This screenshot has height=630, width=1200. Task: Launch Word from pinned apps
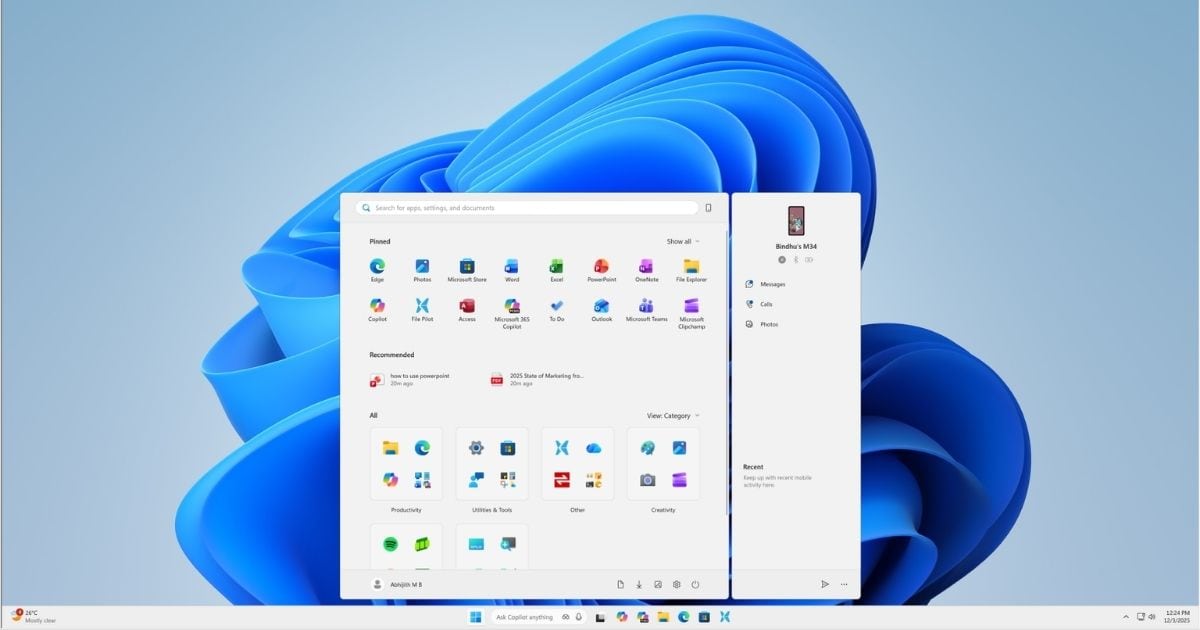click(512, 270)
